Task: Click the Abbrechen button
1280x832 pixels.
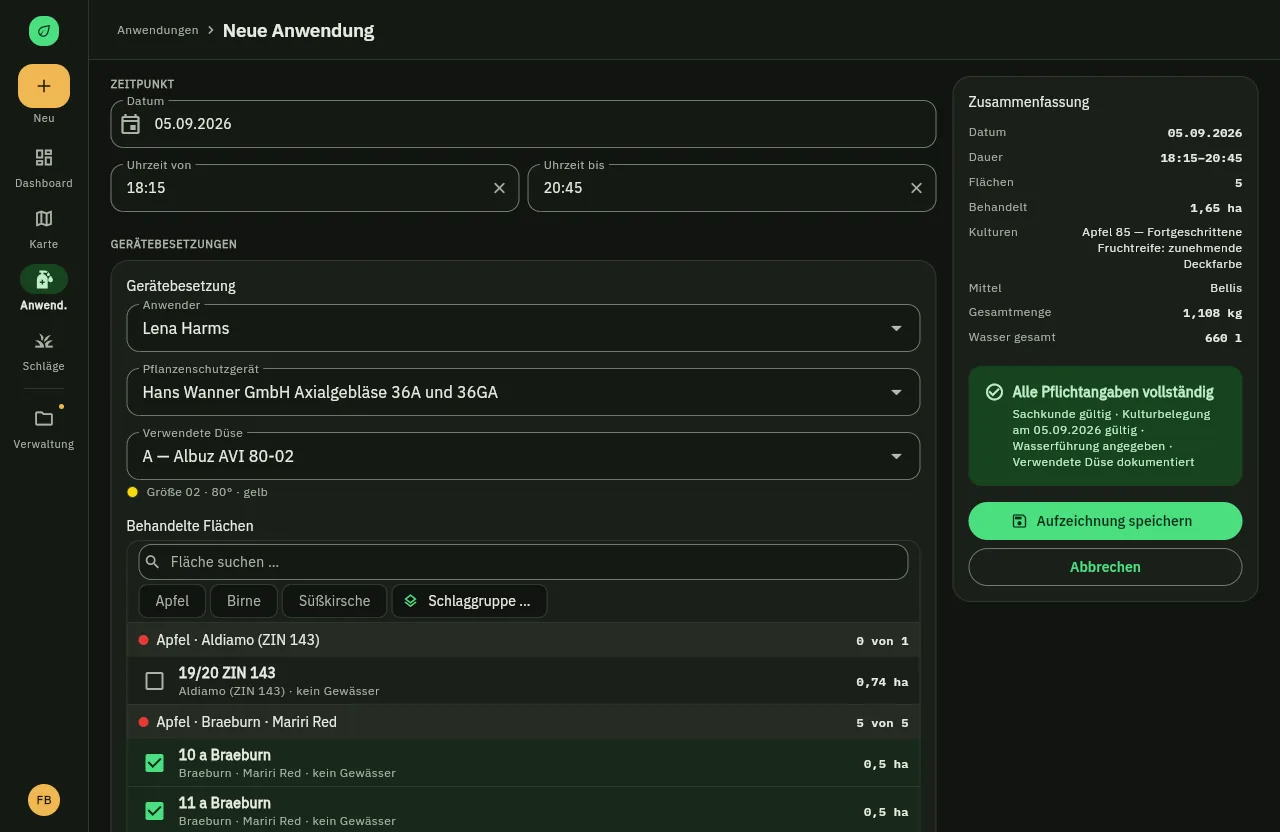Action: [x=1105, y=567]
